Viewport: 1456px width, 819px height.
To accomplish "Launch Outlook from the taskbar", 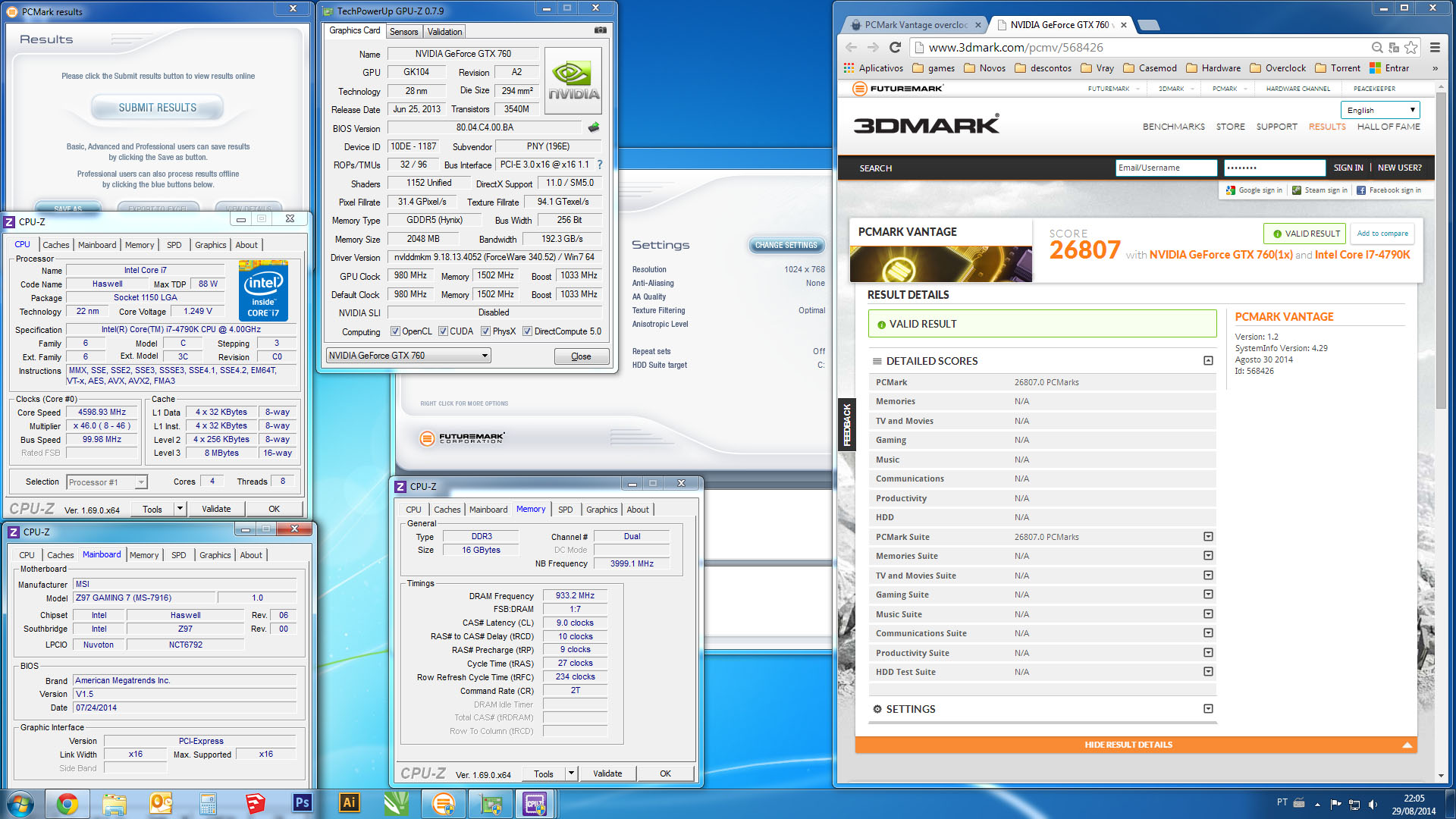I will coord(162,804).
